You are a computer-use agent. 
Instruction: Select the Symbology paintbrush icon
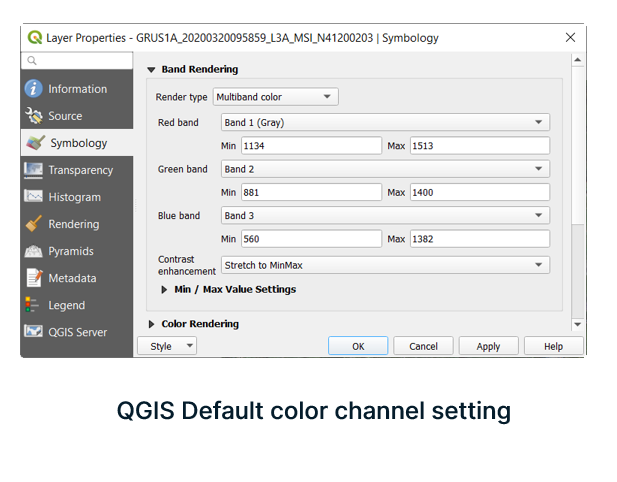point(35,143)
